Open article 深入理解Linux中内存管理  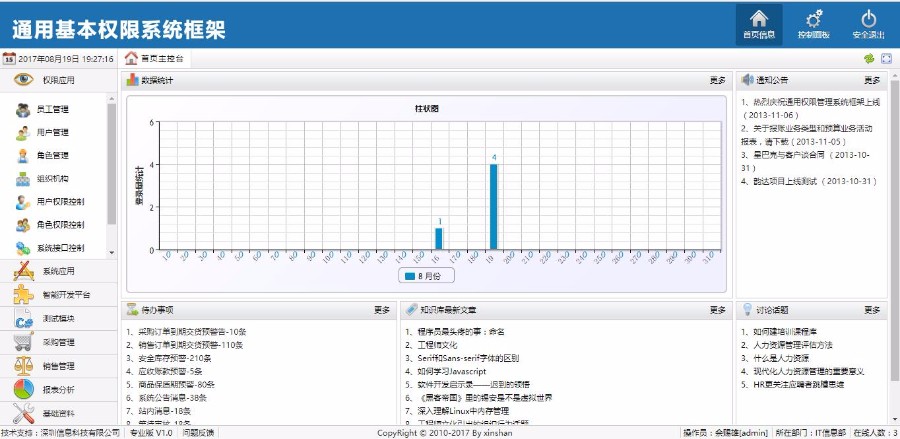(x=456, y=411)
